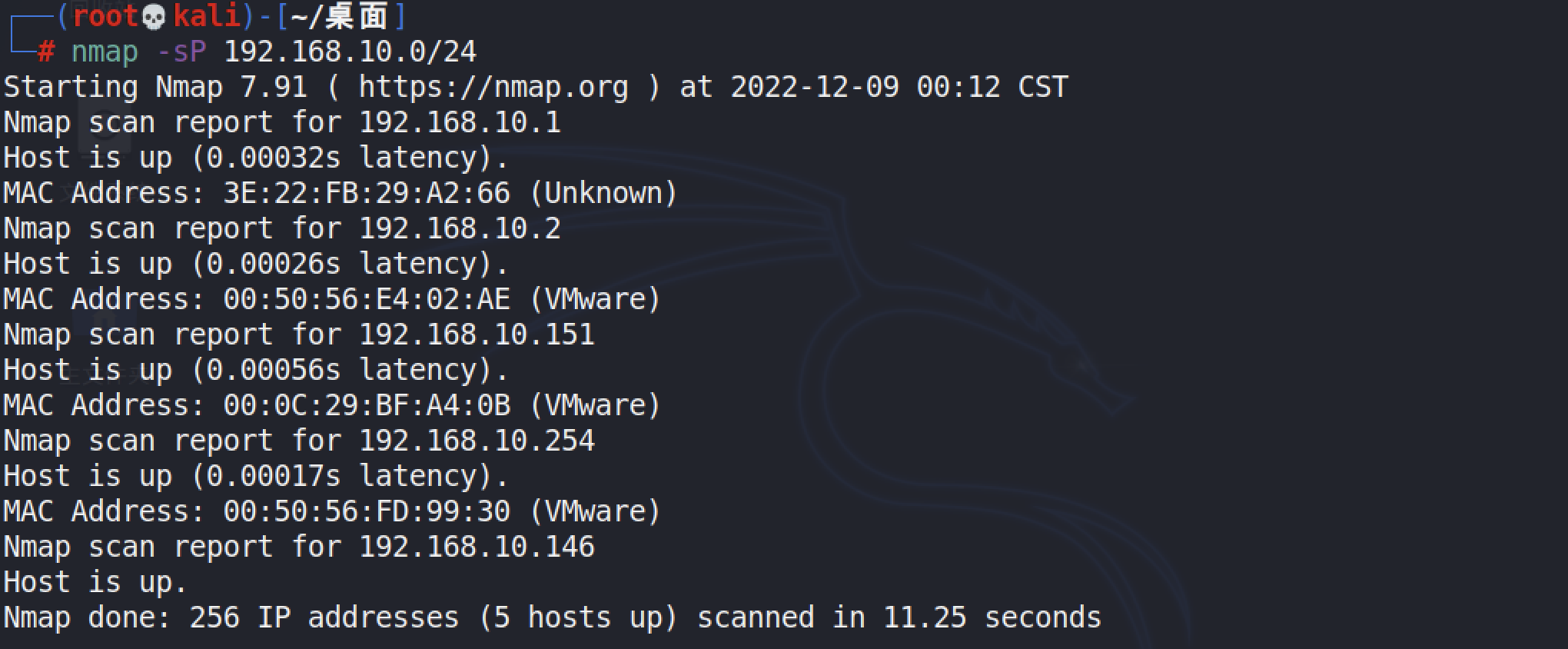Click the 192.168.10.0/24 scan target
The image size is (1568, 649).
click(350, 52)
